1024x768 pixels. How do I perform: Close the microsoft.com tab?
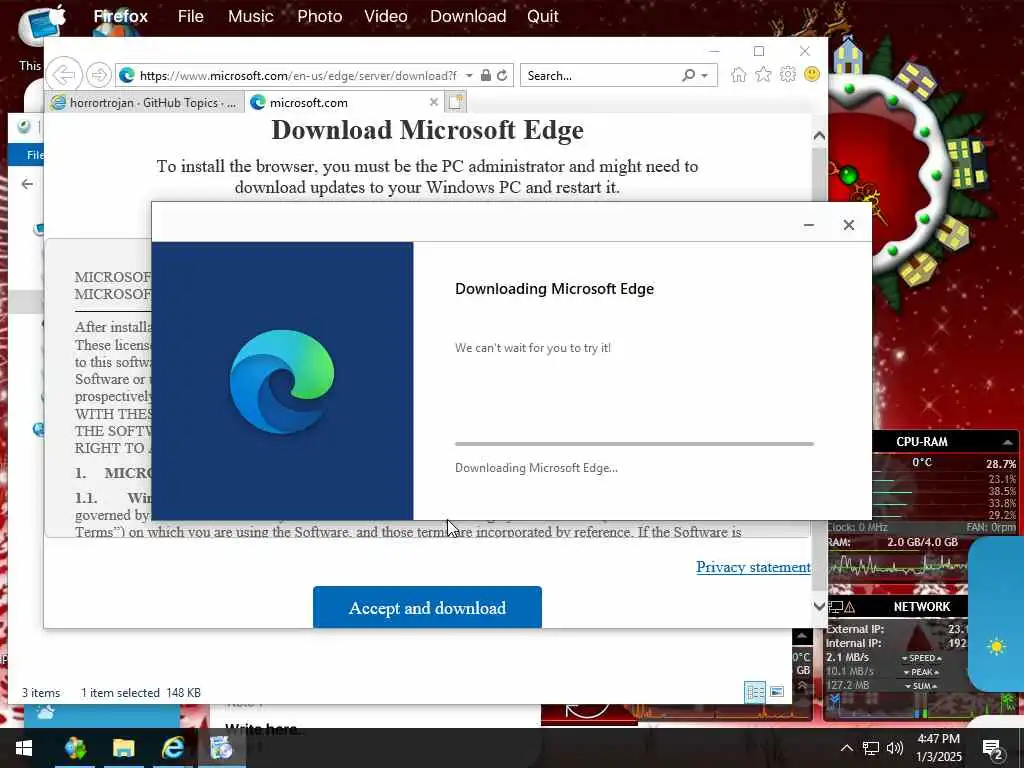click(433, 103)
